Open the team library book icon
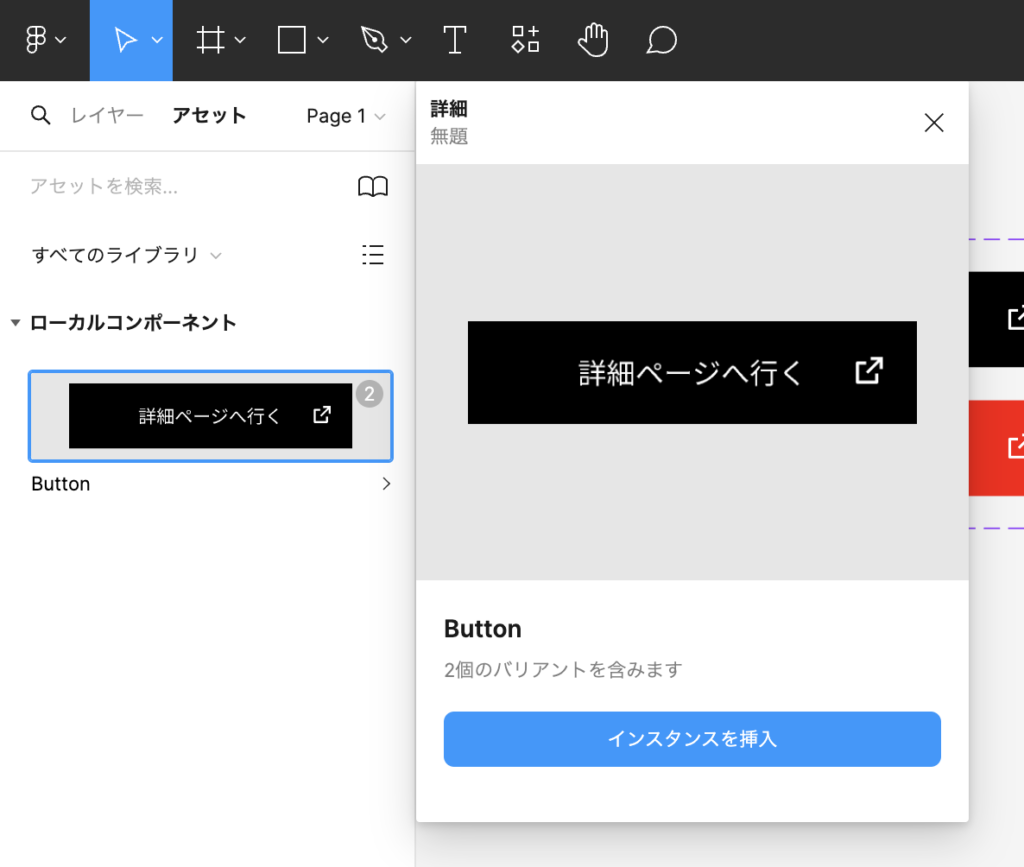Viewport: 1024px width, 867px height. click(373, 187)
